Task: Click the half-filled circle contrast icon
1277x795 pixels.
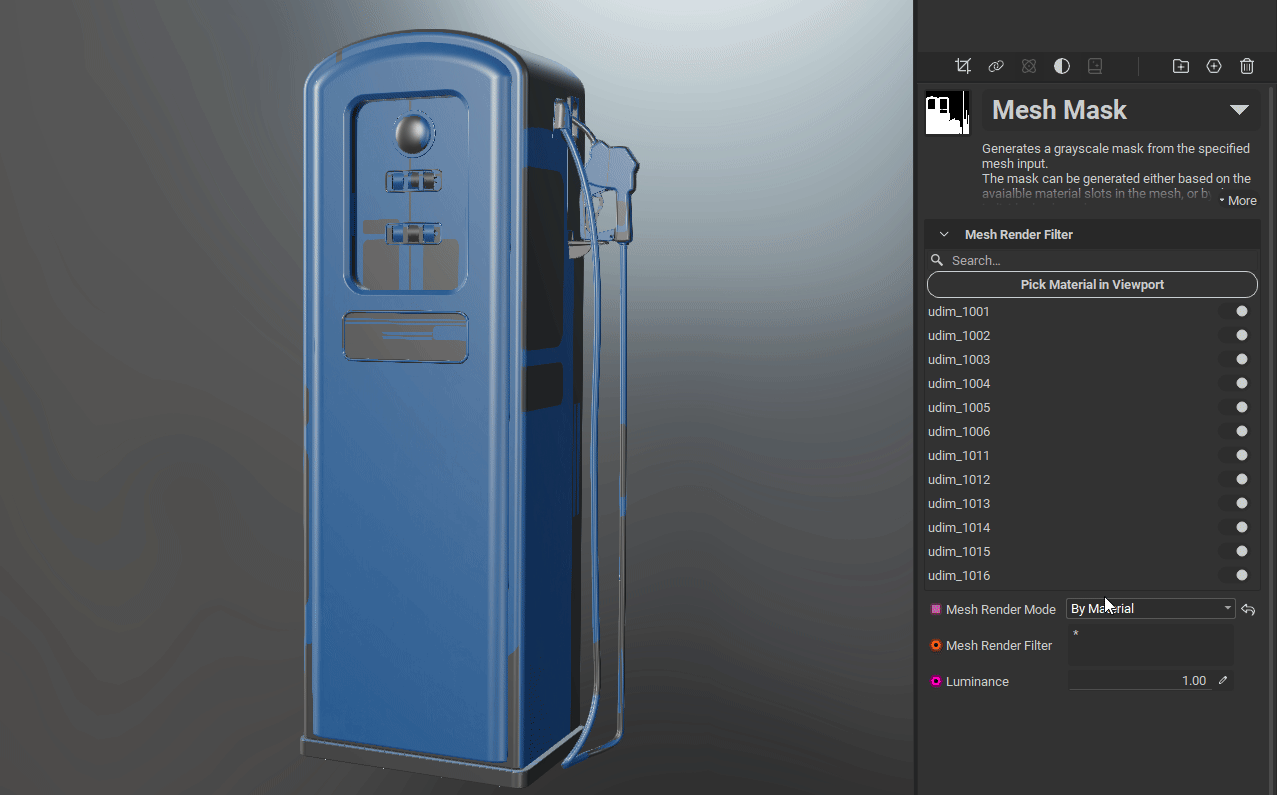Action: [1062, 66]
